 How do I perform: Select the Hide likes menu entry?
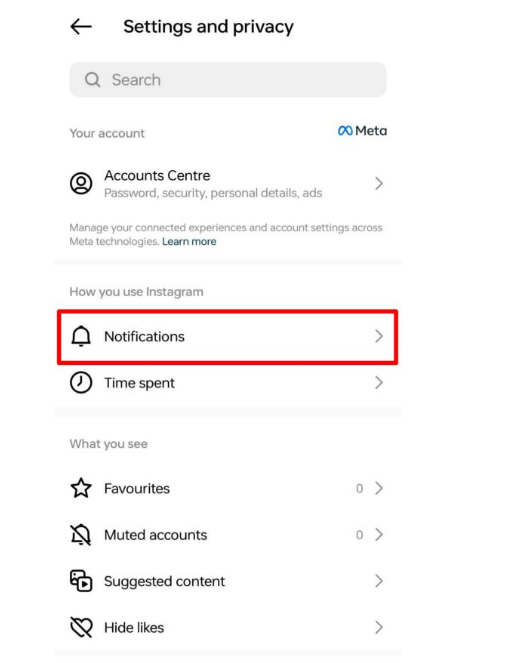coord(227,627)
